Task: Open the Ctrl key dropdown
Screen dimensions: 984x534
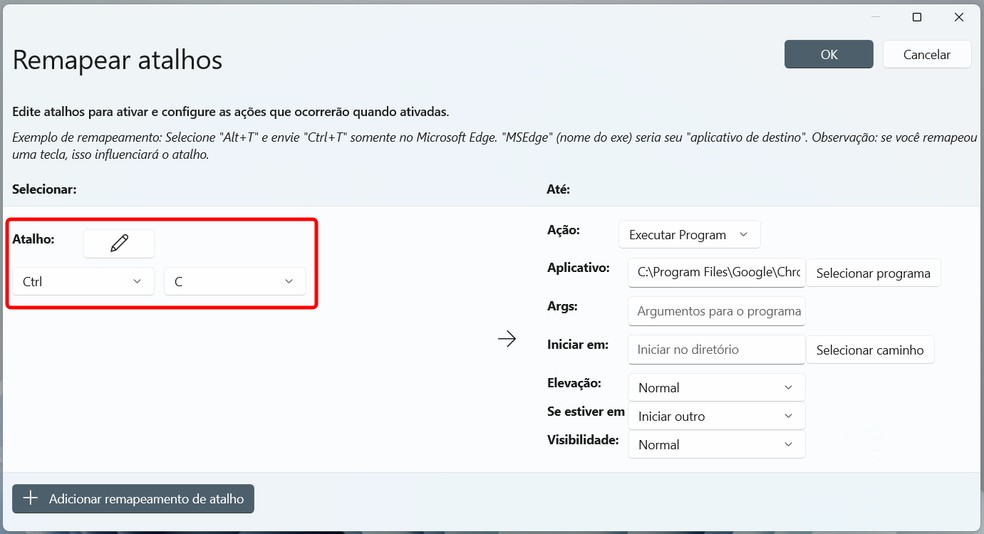Action: [81, 282]
